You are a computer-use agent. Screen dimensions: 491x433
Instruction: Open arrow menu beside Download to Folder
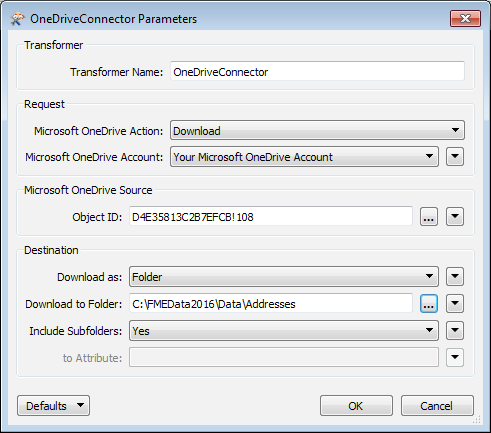pyautogui.click(x=455, y=304)
